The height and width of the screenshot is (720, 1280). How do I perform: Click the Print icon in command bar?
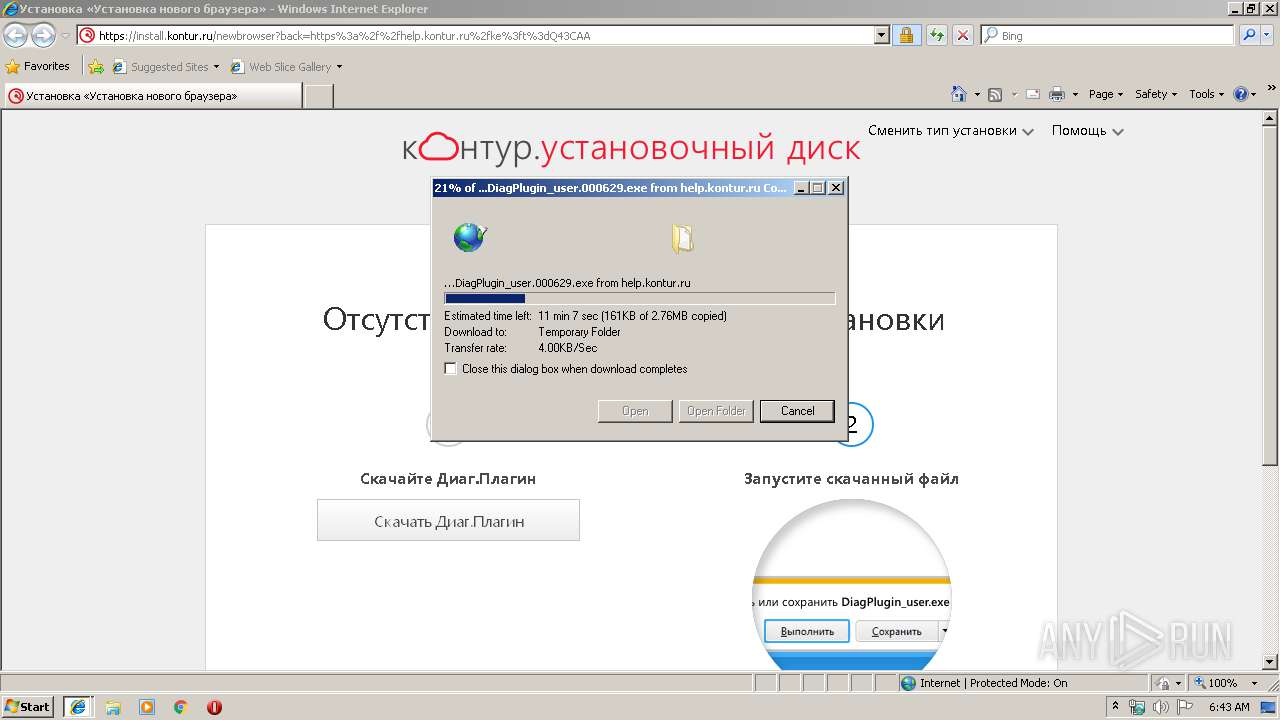click(x=1057, y=94)
